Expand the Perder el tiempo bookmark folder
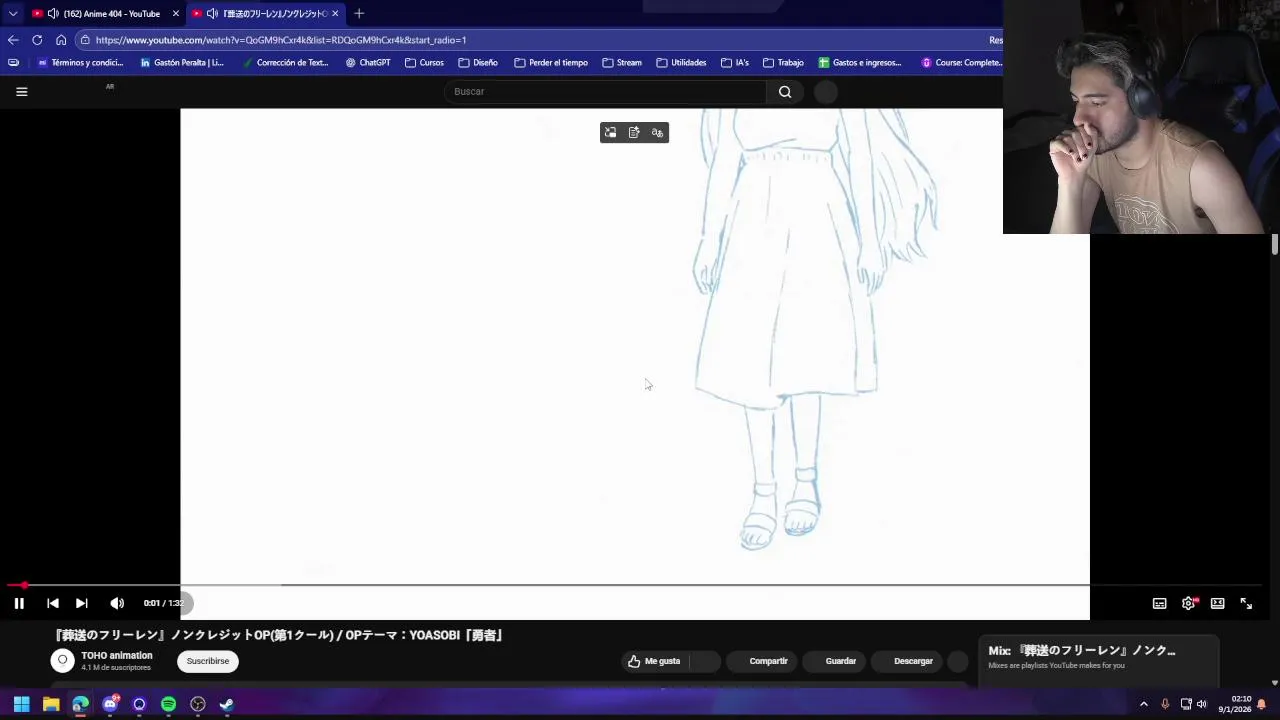 (551, 62)
